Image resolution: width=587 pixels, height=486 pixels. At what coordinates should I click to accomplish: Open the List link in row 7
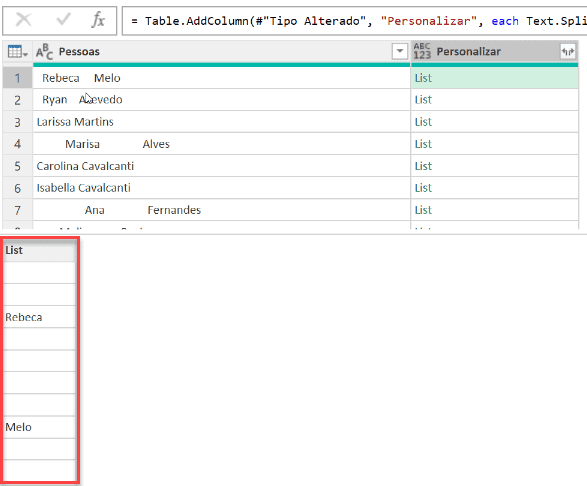click(x=423, y=210)
